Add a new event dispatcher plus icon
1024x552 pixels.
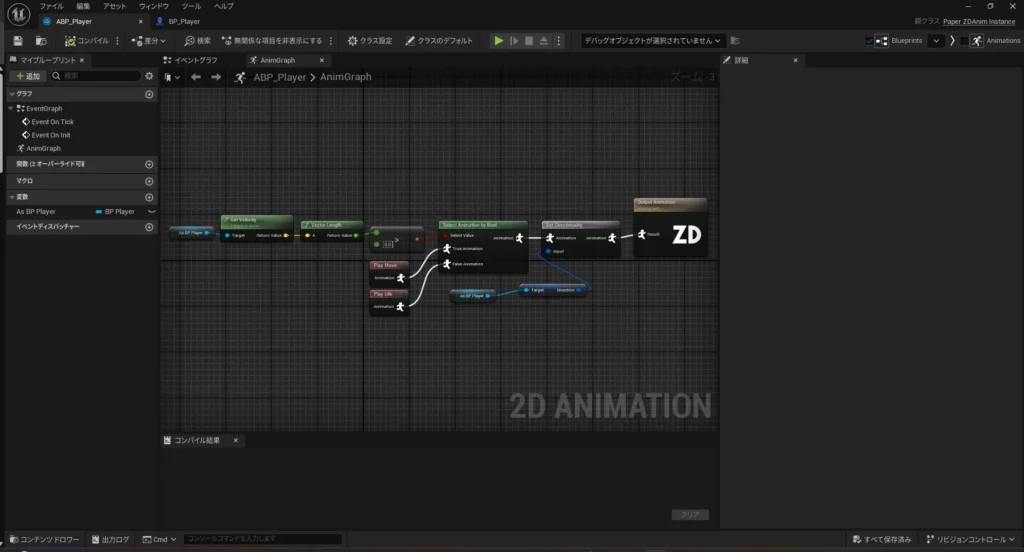[x=149, y=227]
